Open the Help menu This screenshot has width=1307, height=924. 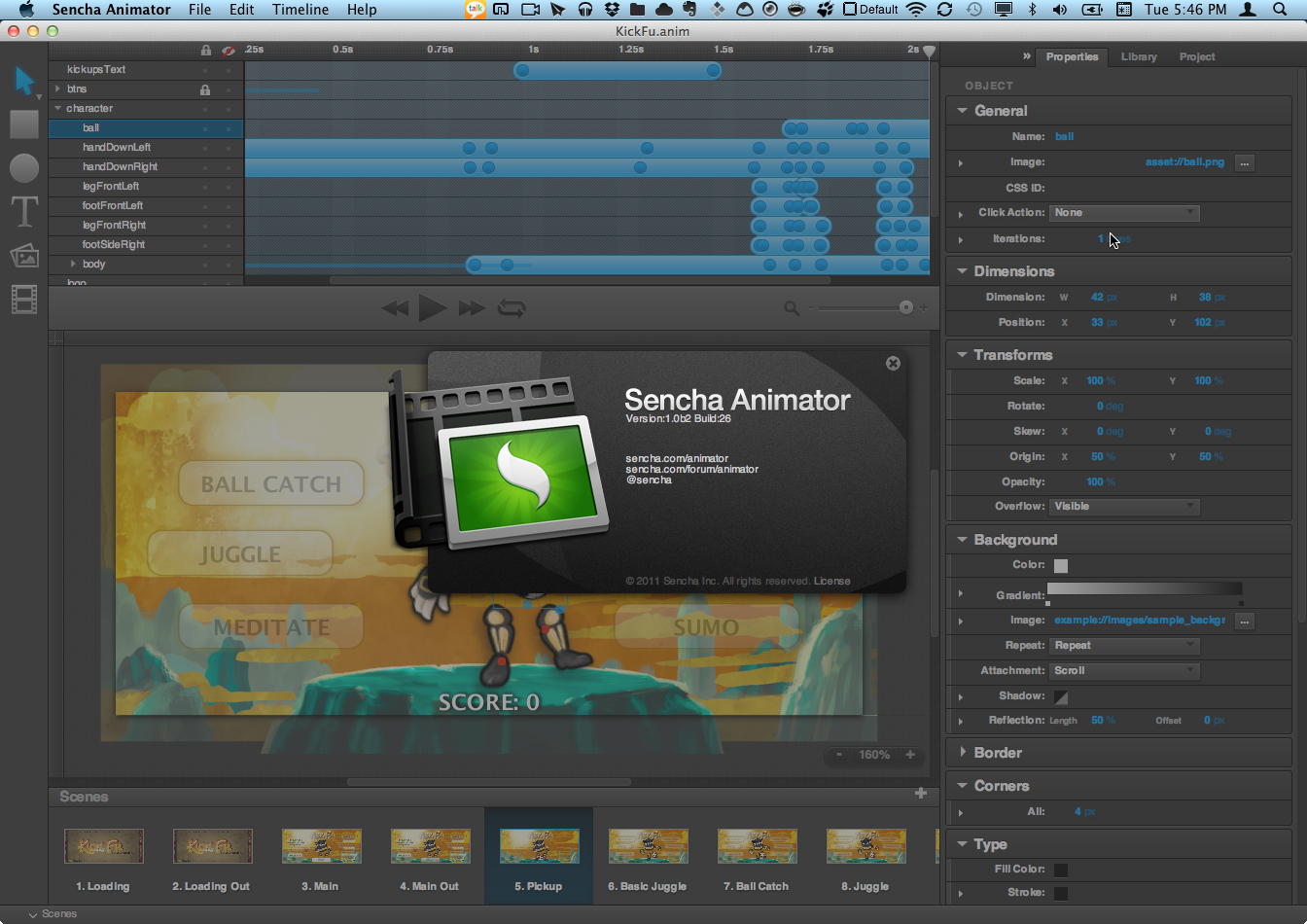click(x=362, y=10)
